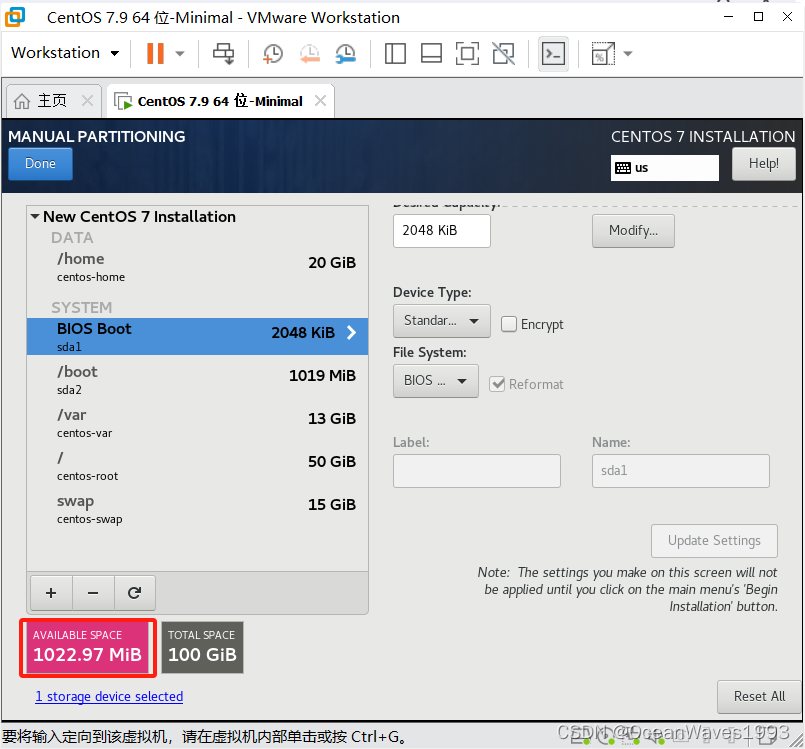805x749 pixels.
Task: Click the Label text field
Action: 476,471
